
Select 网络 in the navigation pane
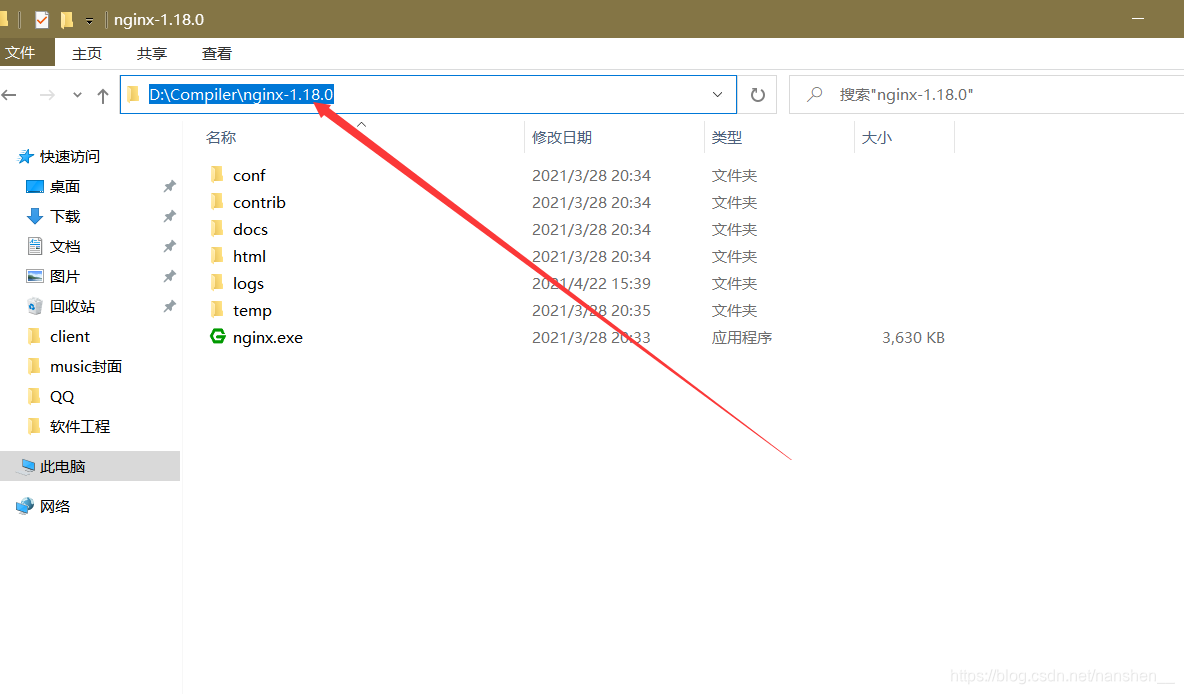(x=54, y=506)
